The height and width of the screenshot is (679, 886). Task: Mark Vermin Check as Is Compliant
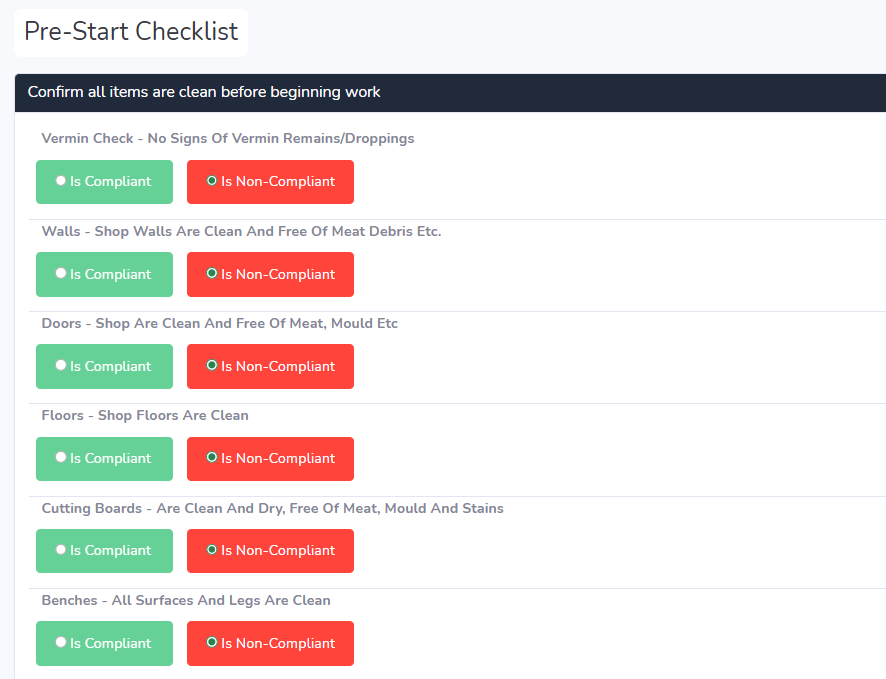pos(104,181)
